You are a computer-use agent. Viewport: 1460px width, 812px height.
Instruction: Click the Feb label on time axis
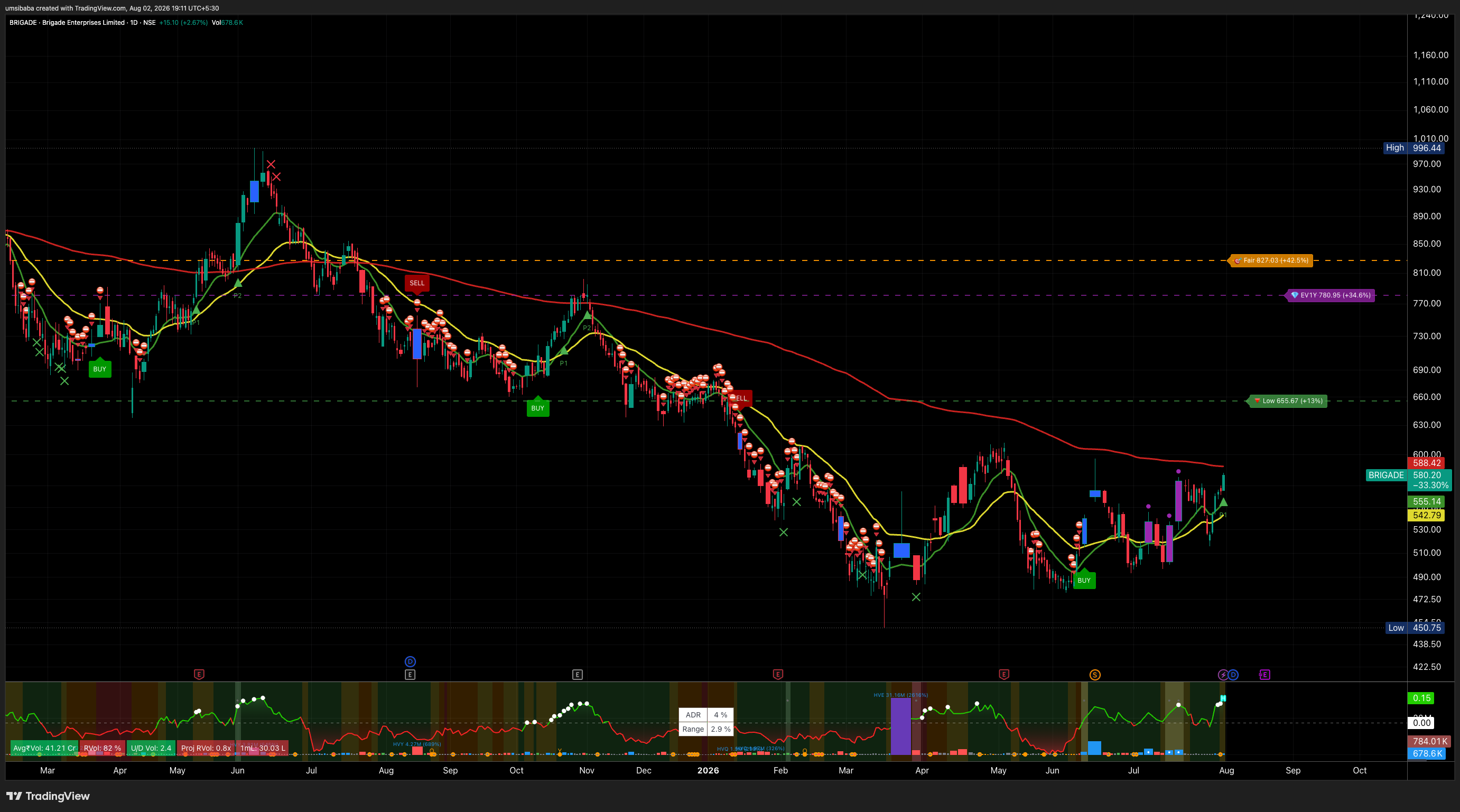pyautogui.click(x=780, y=771)
